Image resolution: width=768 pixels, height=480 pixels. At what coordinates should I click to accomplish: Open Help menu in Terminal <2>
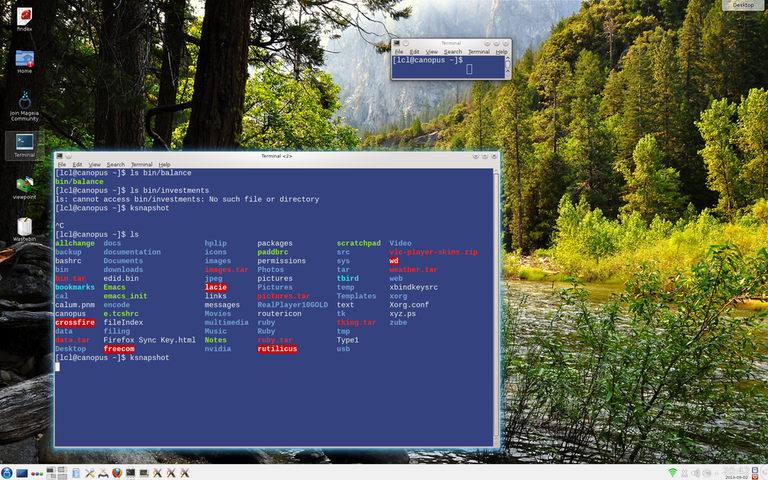(x=164, y=165)
